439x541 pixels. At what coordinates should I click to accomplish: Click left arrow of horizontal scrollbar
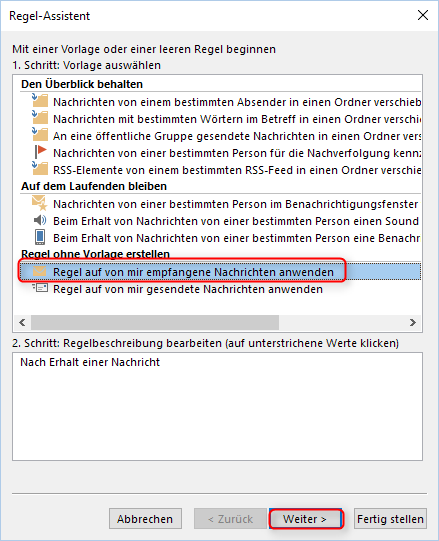pyautogui.click(x=22, y=322)
